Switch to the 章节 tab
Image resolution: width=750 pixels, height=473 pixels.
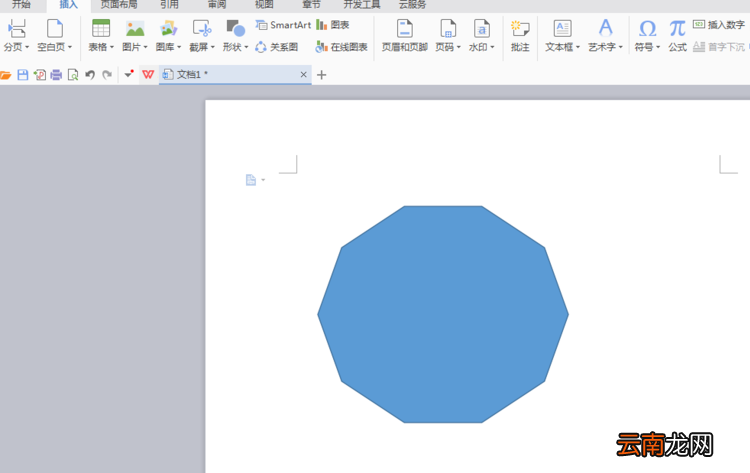coord(311,5)
